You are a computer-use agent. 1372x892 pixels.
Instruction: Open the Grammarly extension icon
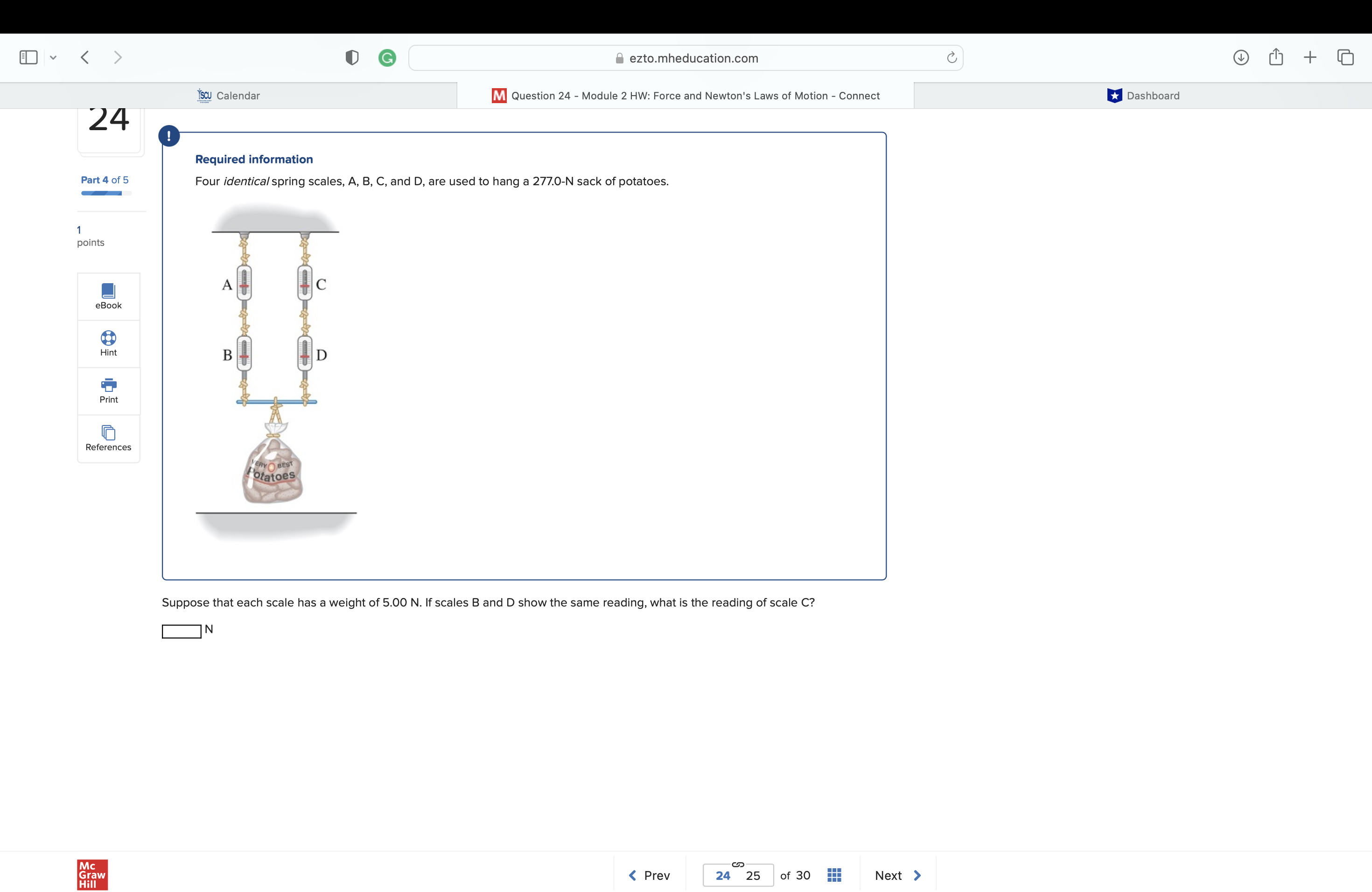pyautogui.click(x=387, y=57)
